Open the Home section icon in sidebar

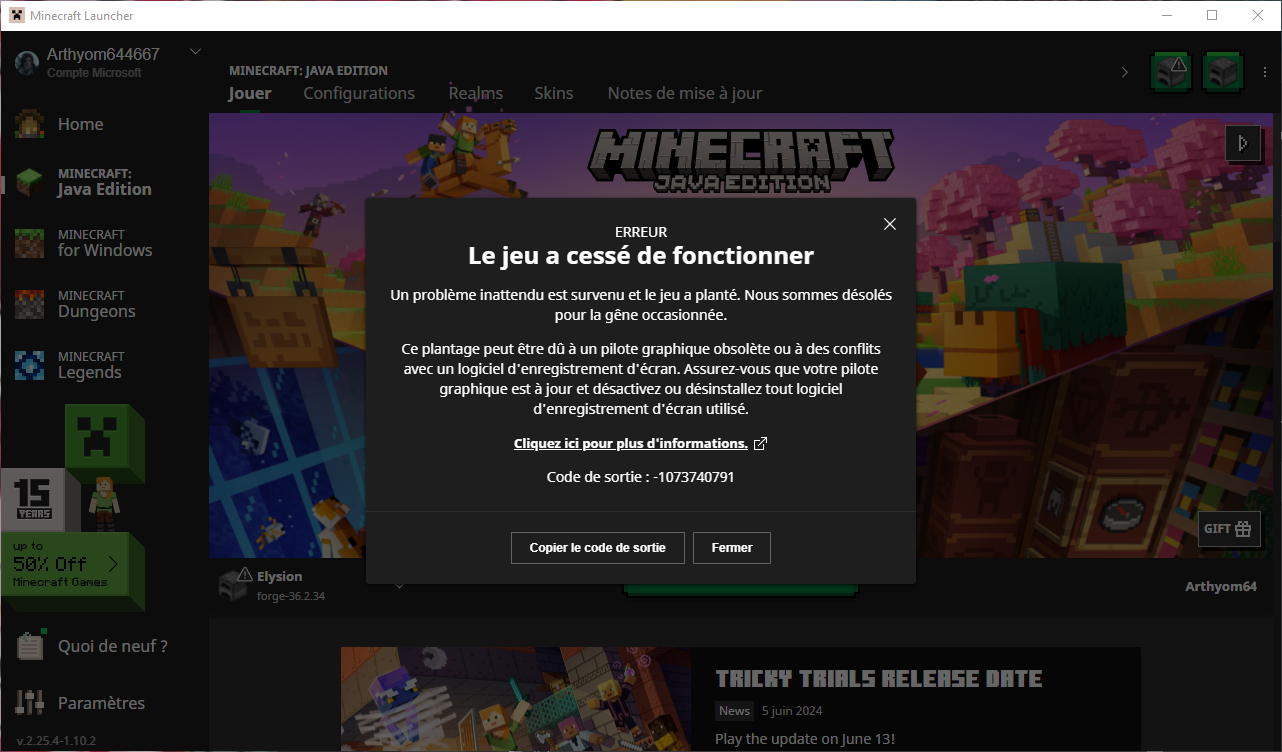pos(29,124)
